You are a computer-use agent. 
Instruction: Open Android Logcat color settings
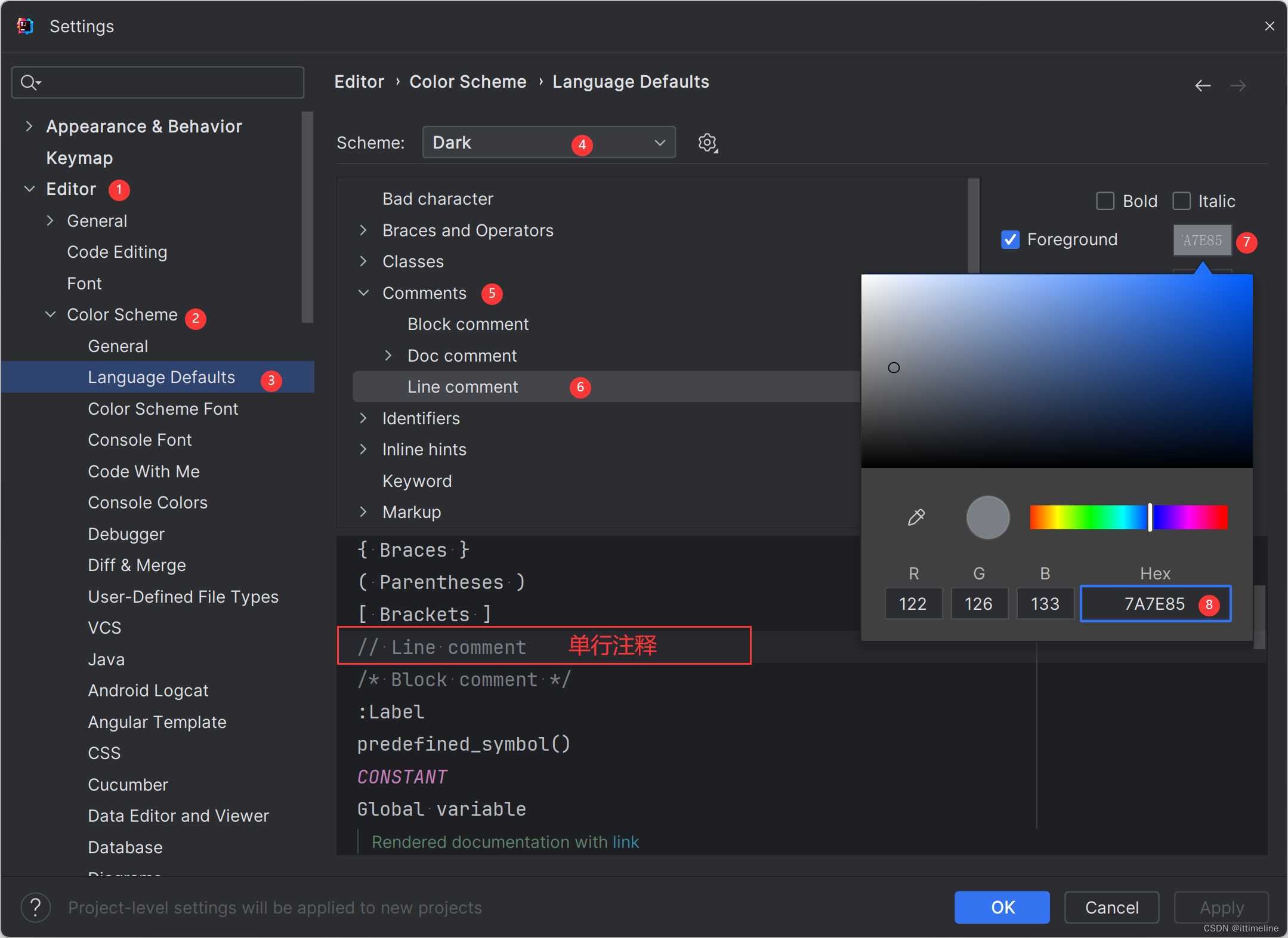(x=148, y=690)
